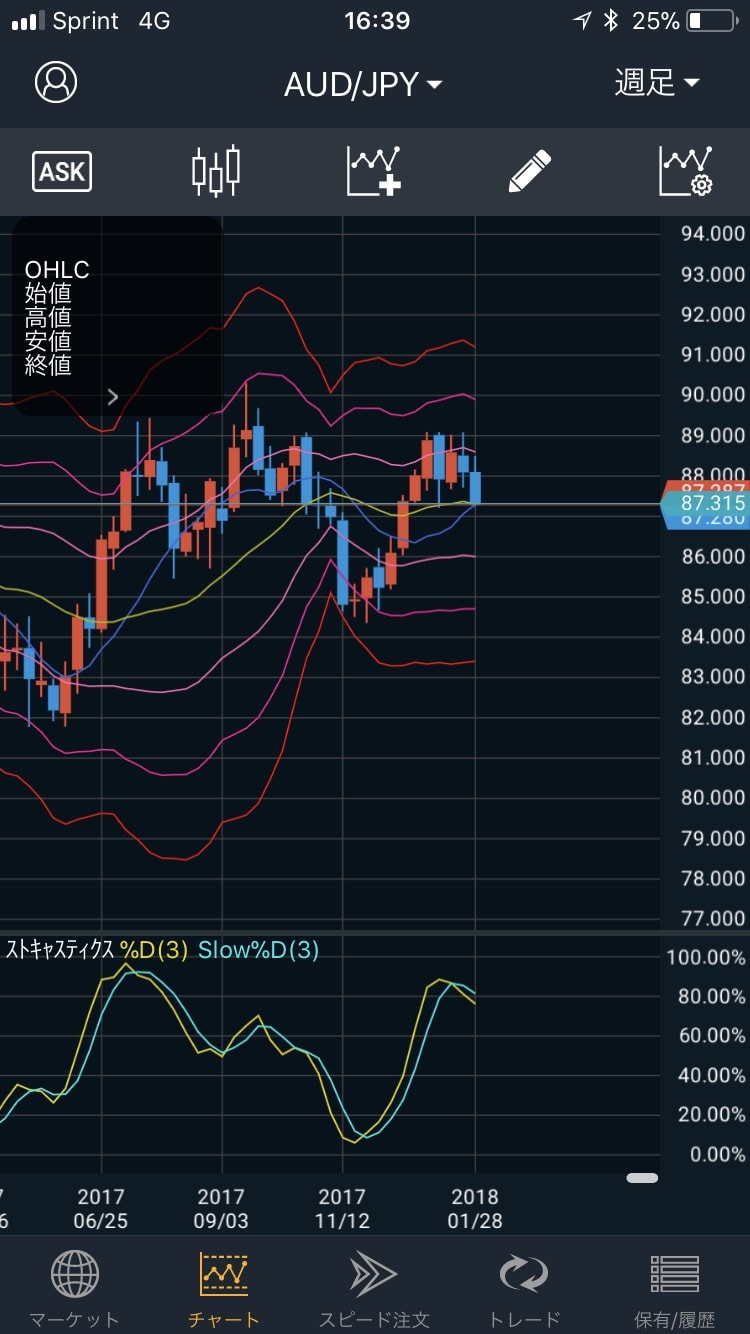The width and height of the screenshot is (750, 1334).
Task: Open the chart indicator settings icon
Action: 686,171
